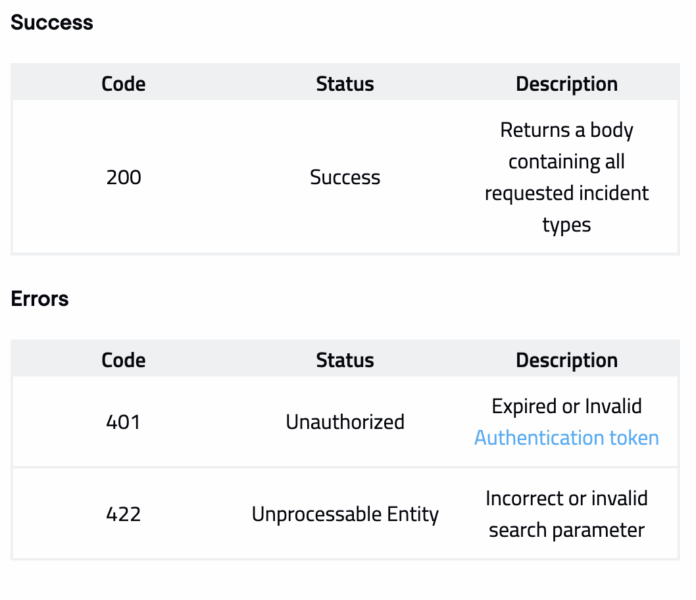Click the 'requested incident types' text
696x600 pixels.
point(566,209)
